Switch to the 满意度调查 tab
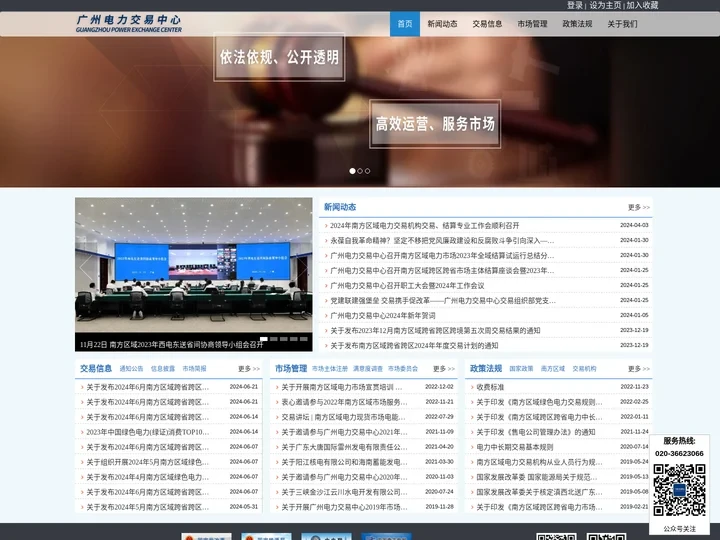 pos(368,369)
